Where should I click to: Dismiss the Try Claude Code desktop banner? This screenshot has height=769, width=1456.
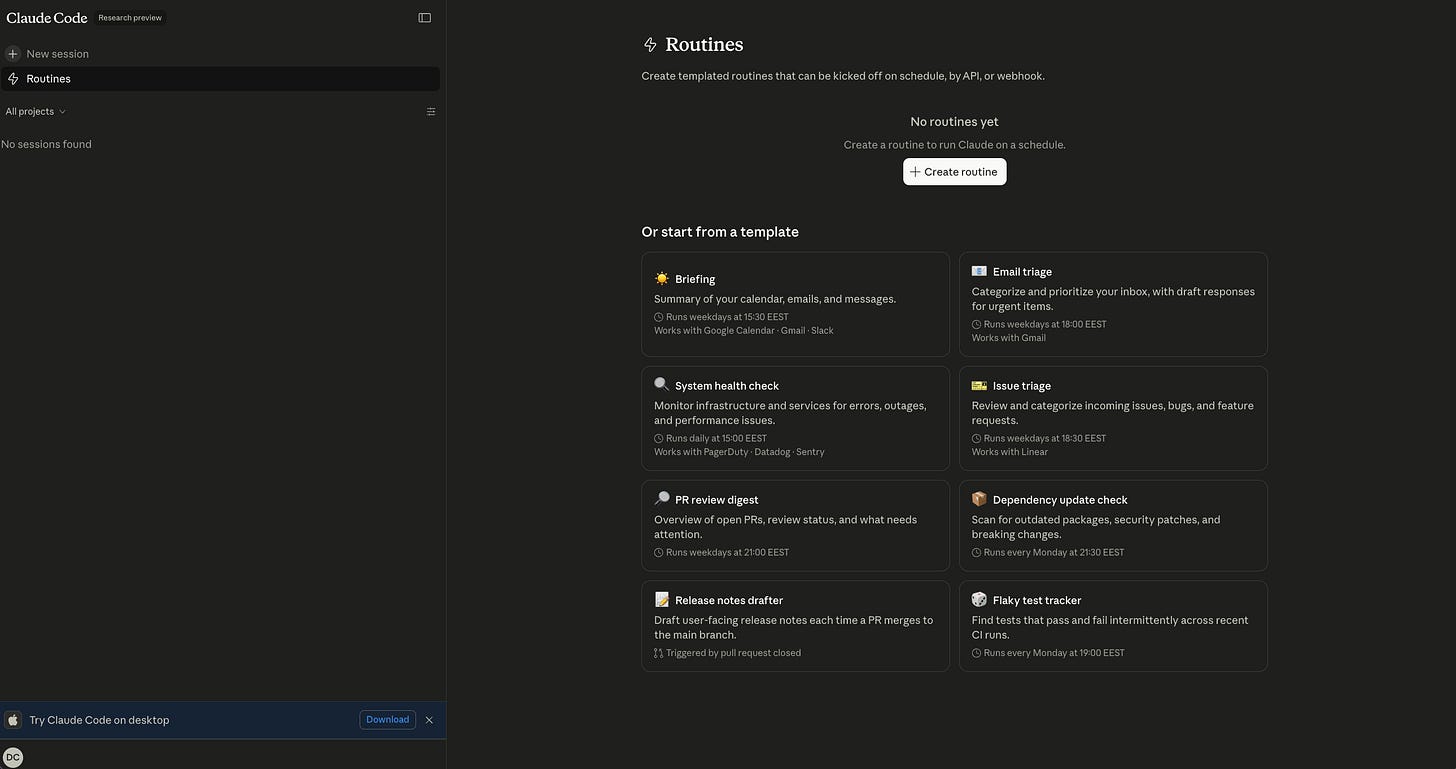click(429, 720)
